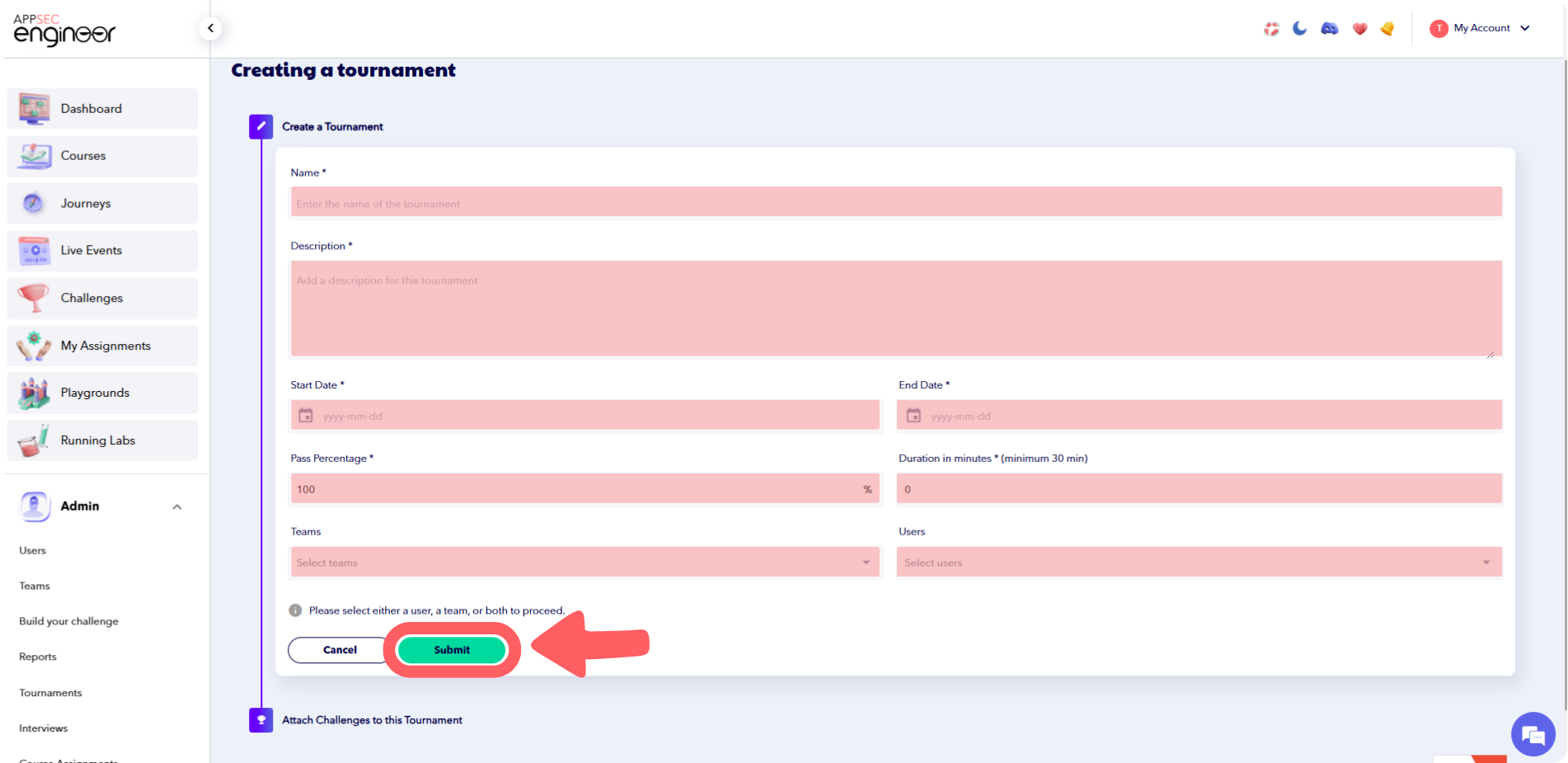This screenshot has height=763, width=1568.
Task: Collapse the sidebar with the arrow button
Action: coord(211,29)
